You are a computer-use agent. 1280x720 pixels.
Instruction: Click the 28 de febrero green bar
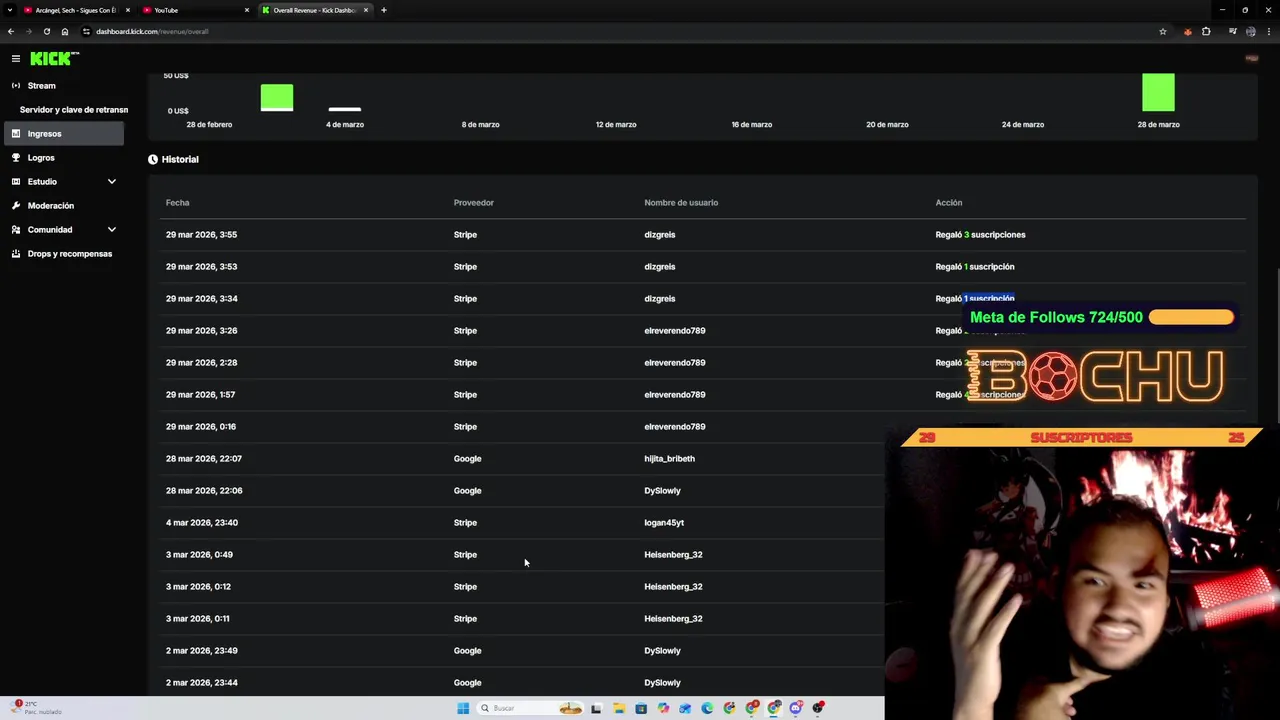pos(277,97)
